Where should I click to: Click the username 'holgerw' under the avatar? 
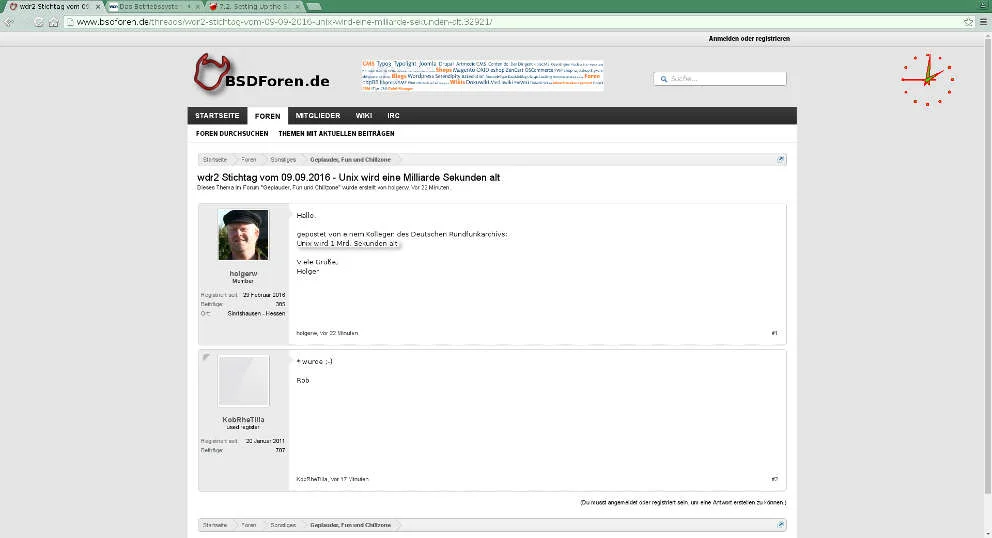pos(244,273)
